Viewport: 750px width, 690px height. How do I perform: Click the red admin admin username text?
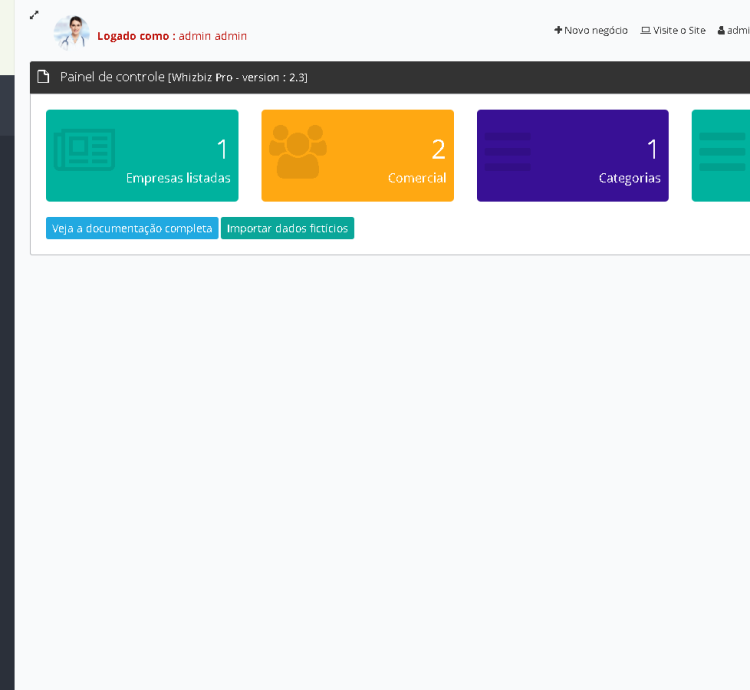(x=212, y=36)
